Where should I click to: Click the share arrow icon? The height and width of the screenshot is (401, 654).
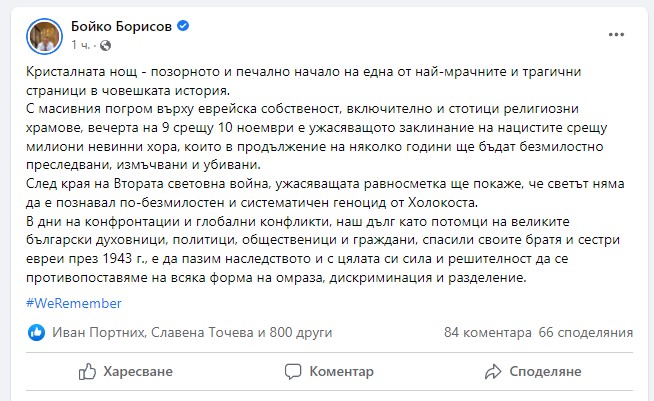click(x=494, y=371)
